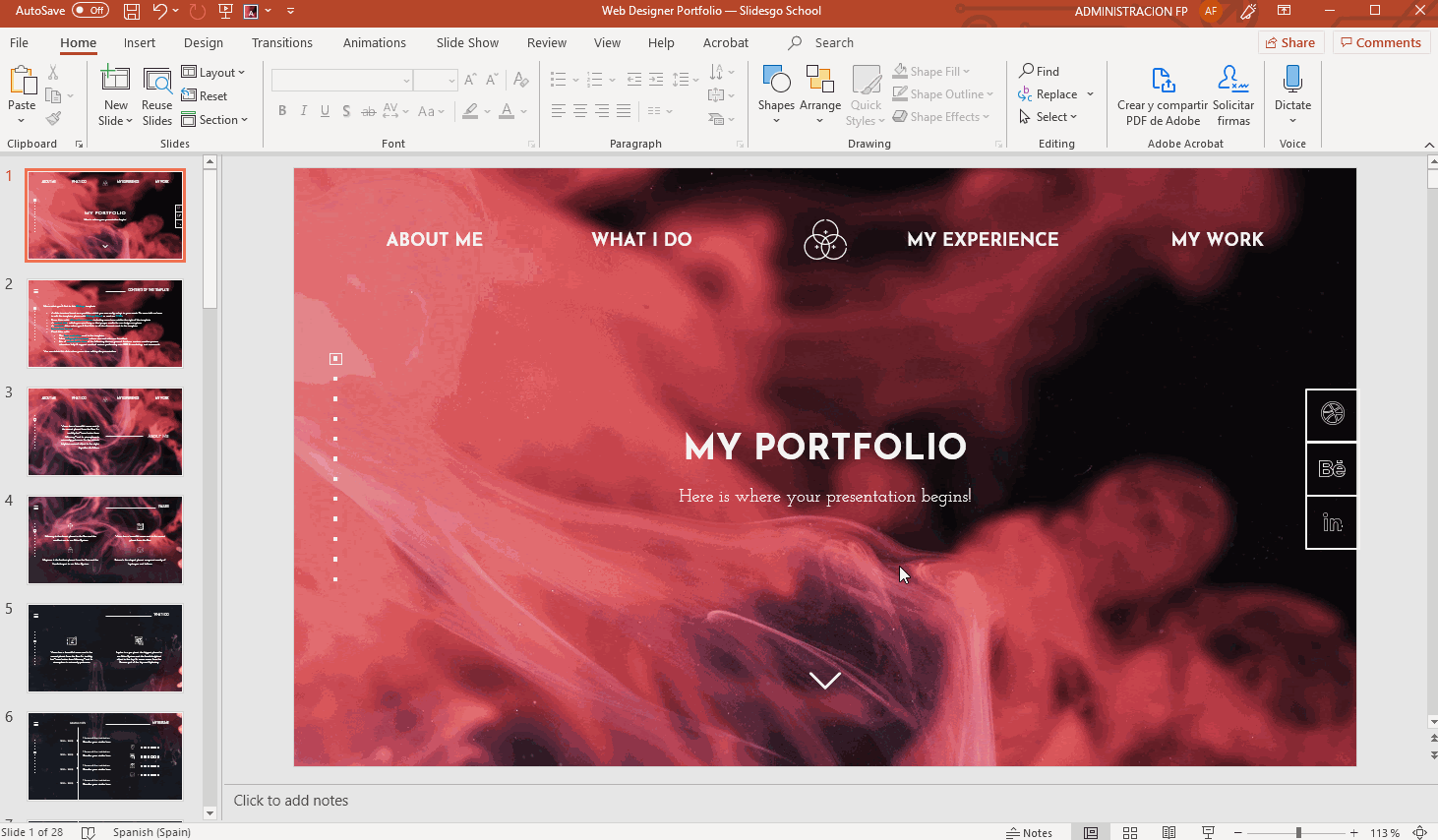Expand the Layout dropdown

[x=213, y=72]
